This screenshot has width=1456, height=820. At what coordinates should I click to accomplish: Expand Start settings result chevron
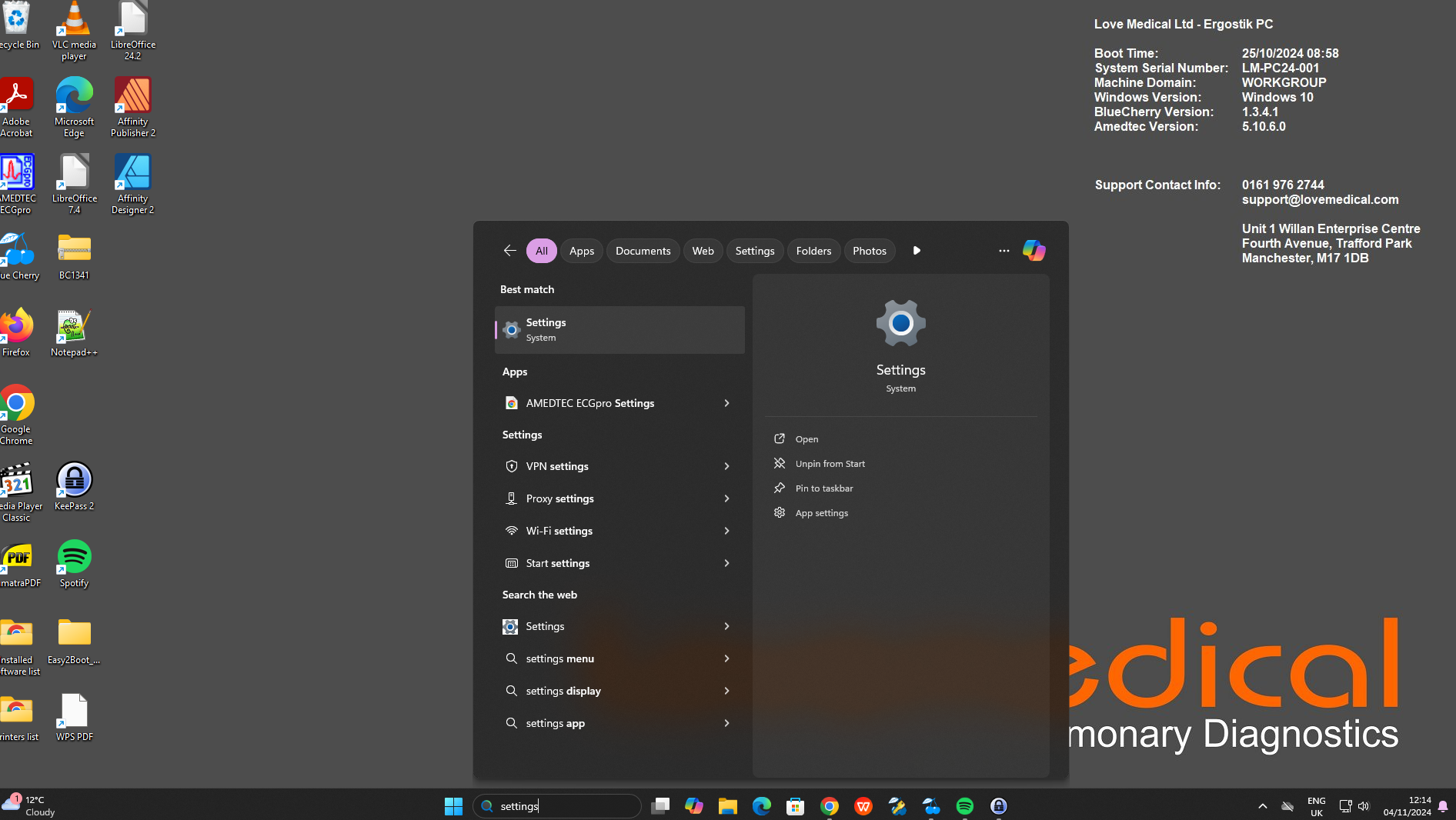[726, 563]
